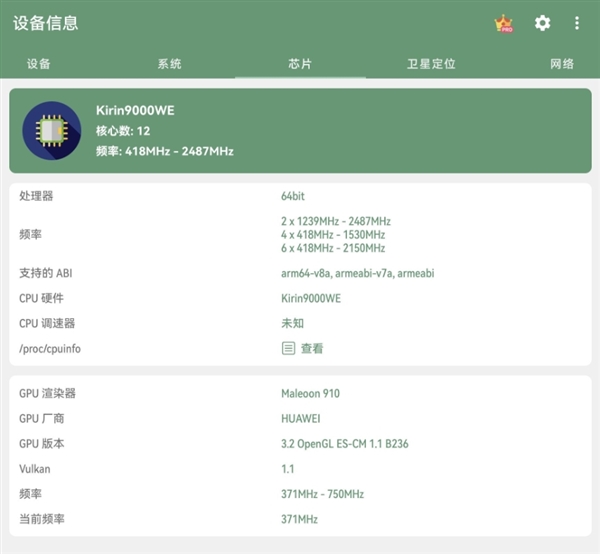This screenshot has height=554, width=600.
Task: Open the three-dot overflow menu
Action: [x=577, y=23]
